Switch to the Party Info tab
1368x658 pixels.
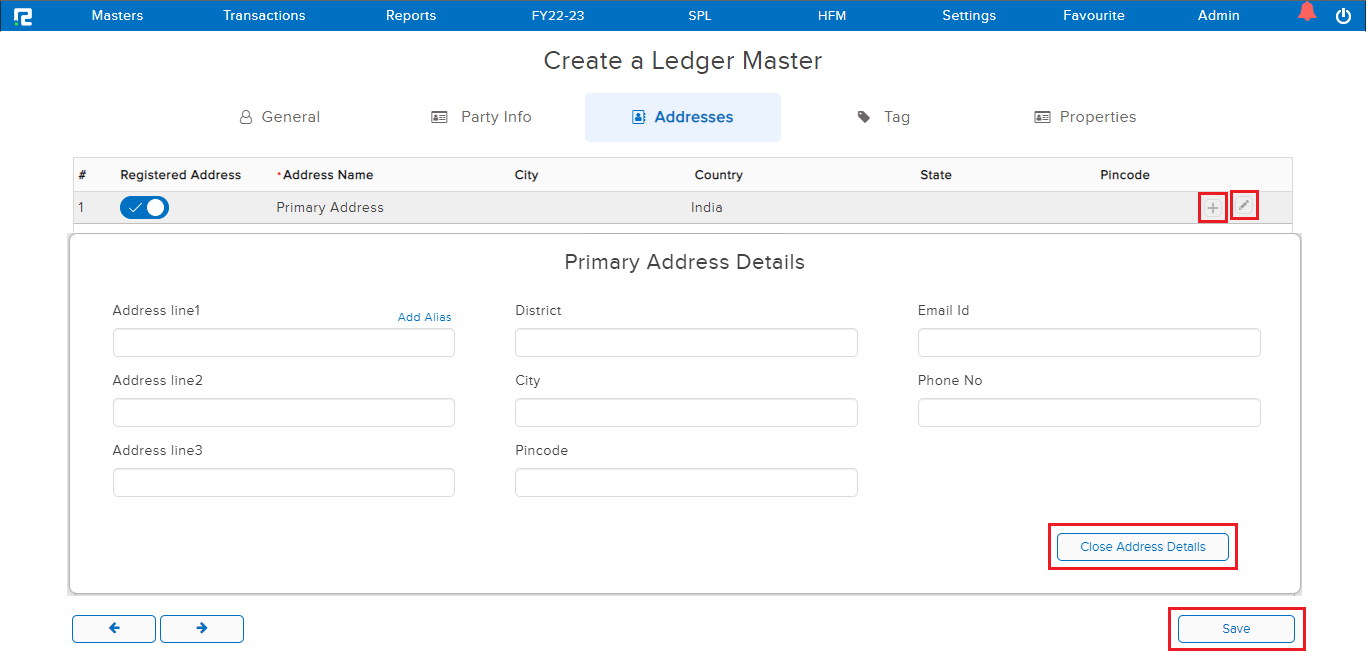coord(482,117)
